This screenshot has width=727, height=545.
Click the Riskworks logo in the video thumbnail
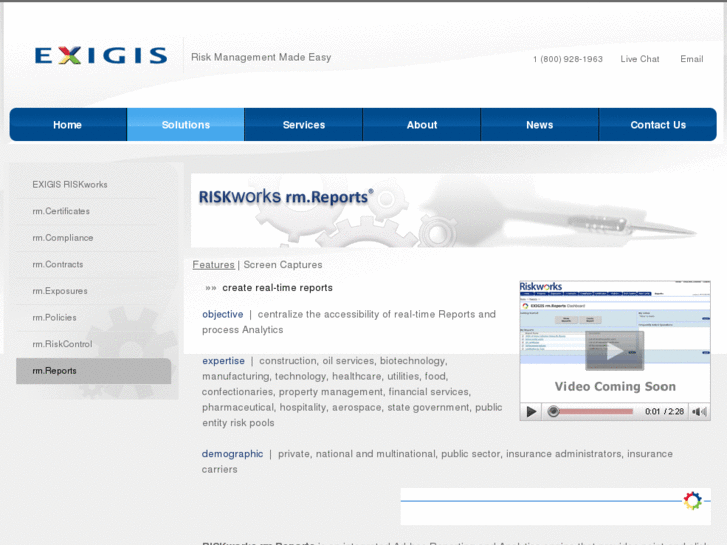click(541, 286)
